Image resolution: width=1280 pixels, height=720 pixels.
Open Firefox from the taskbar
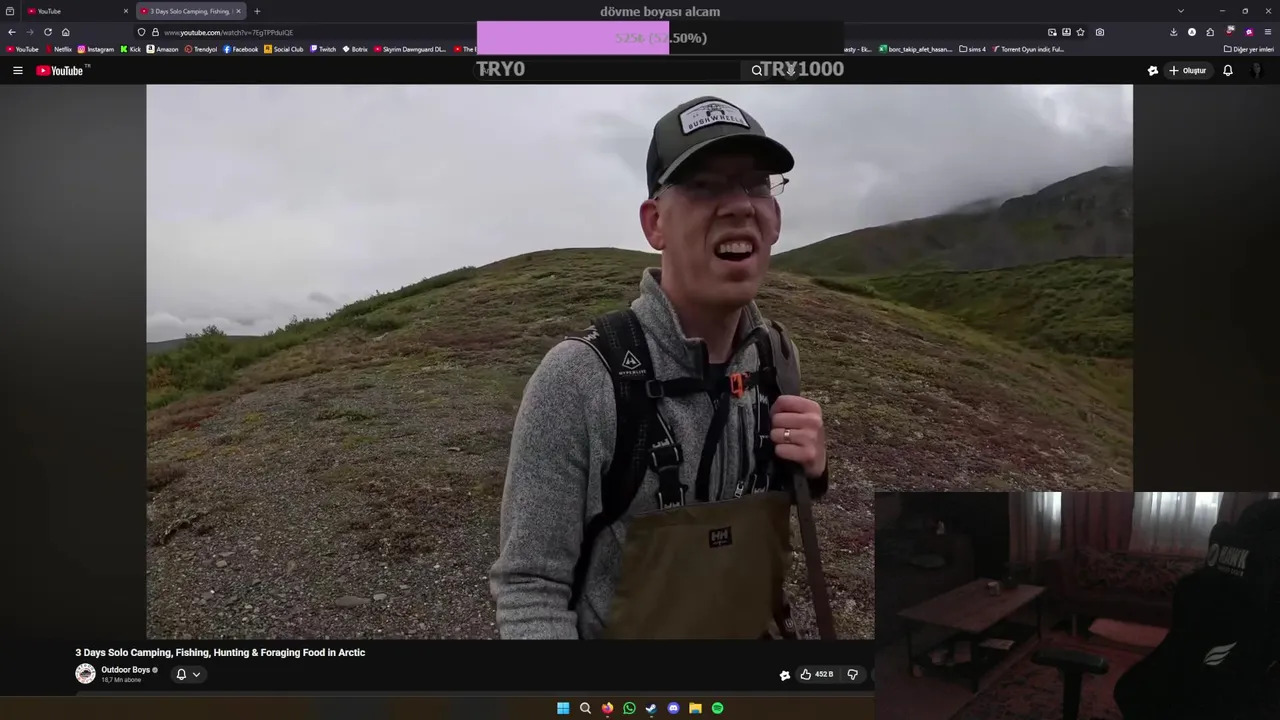click(607, 708)
